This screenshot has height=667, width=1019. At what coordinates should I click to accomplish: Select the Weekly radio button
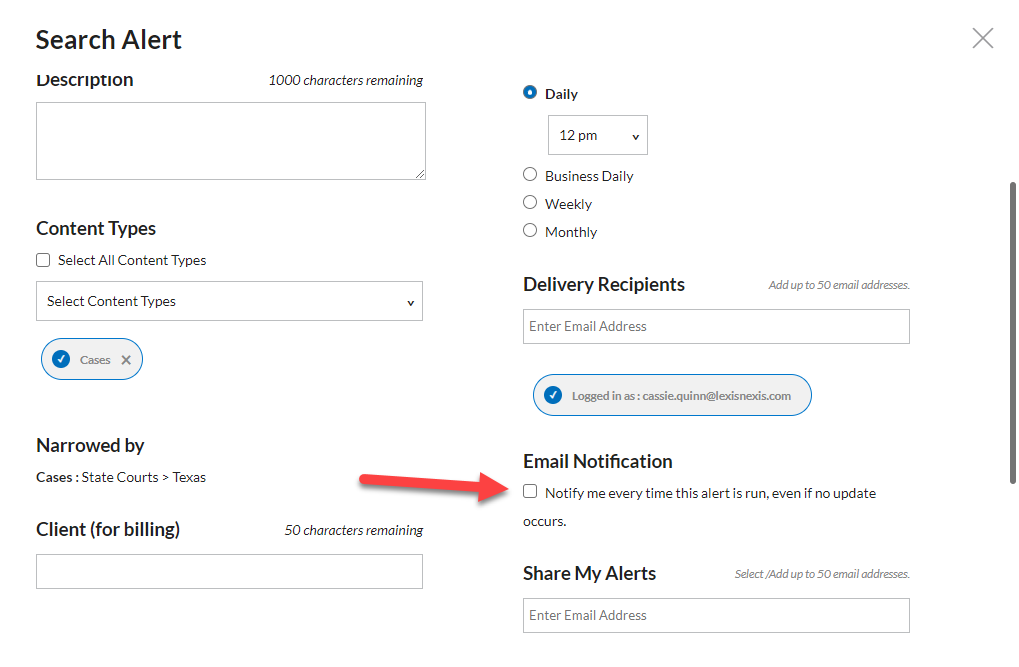pos(530,202)
